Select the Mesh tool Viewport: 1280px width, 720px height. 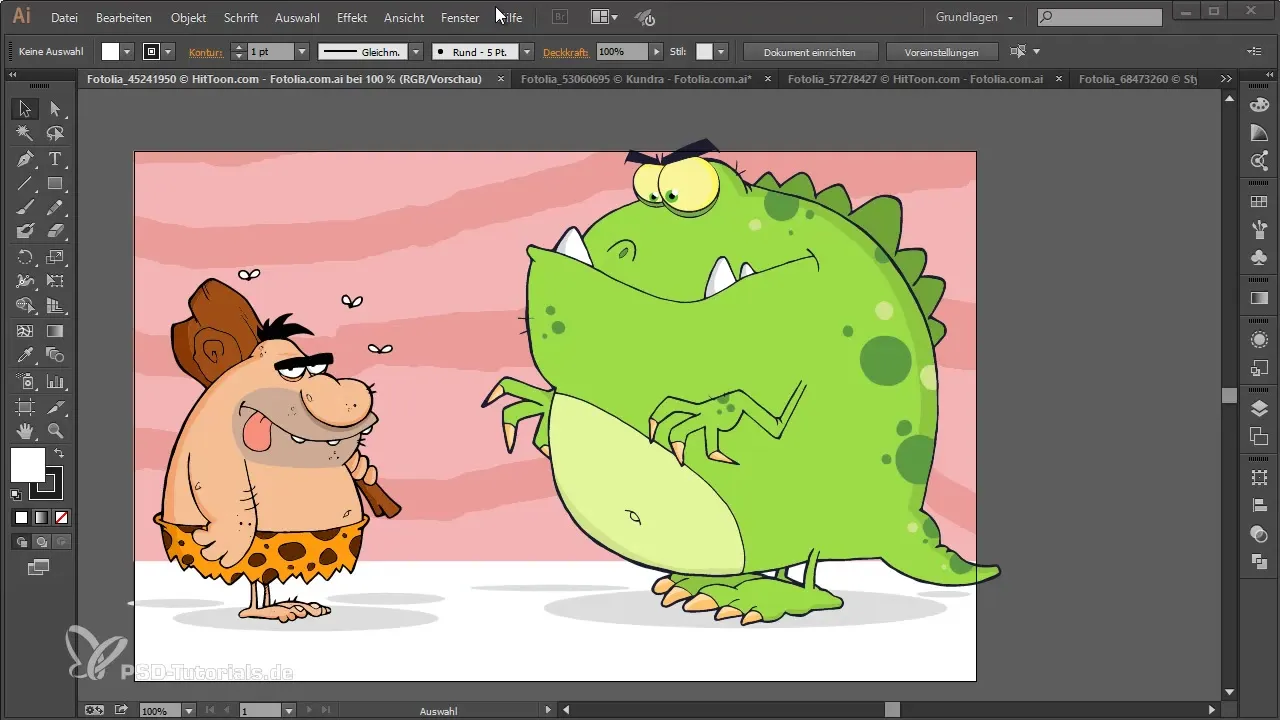(x=26, y=331)
